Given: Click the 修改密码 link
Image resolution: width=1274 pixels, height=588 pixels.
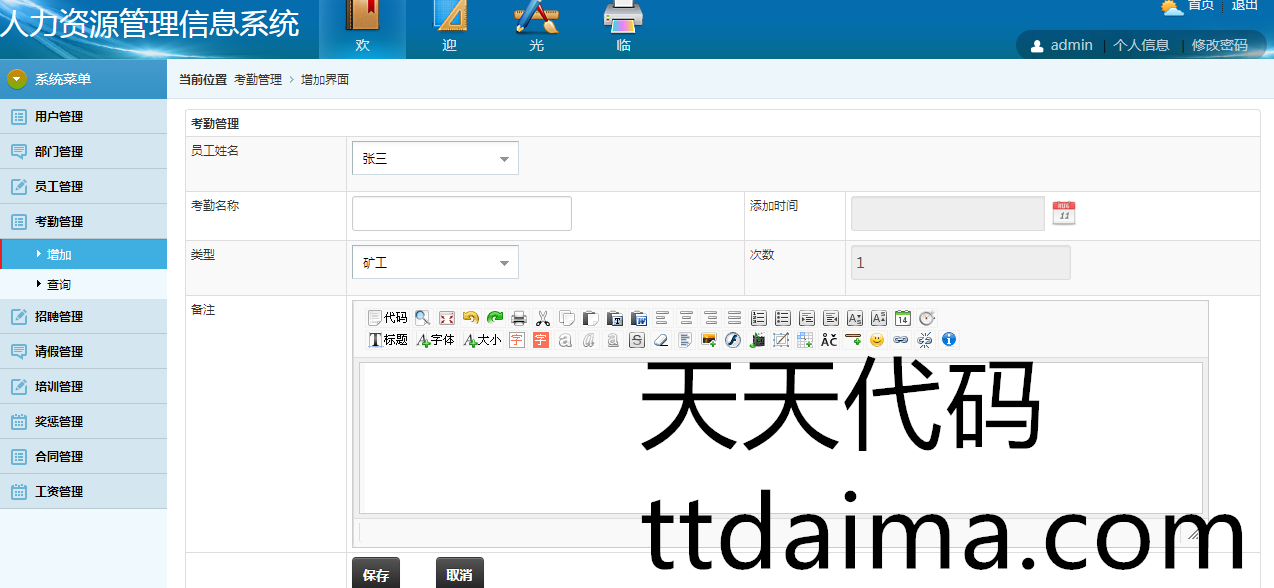Looking at the screenshot, I should click(1219, 45).
